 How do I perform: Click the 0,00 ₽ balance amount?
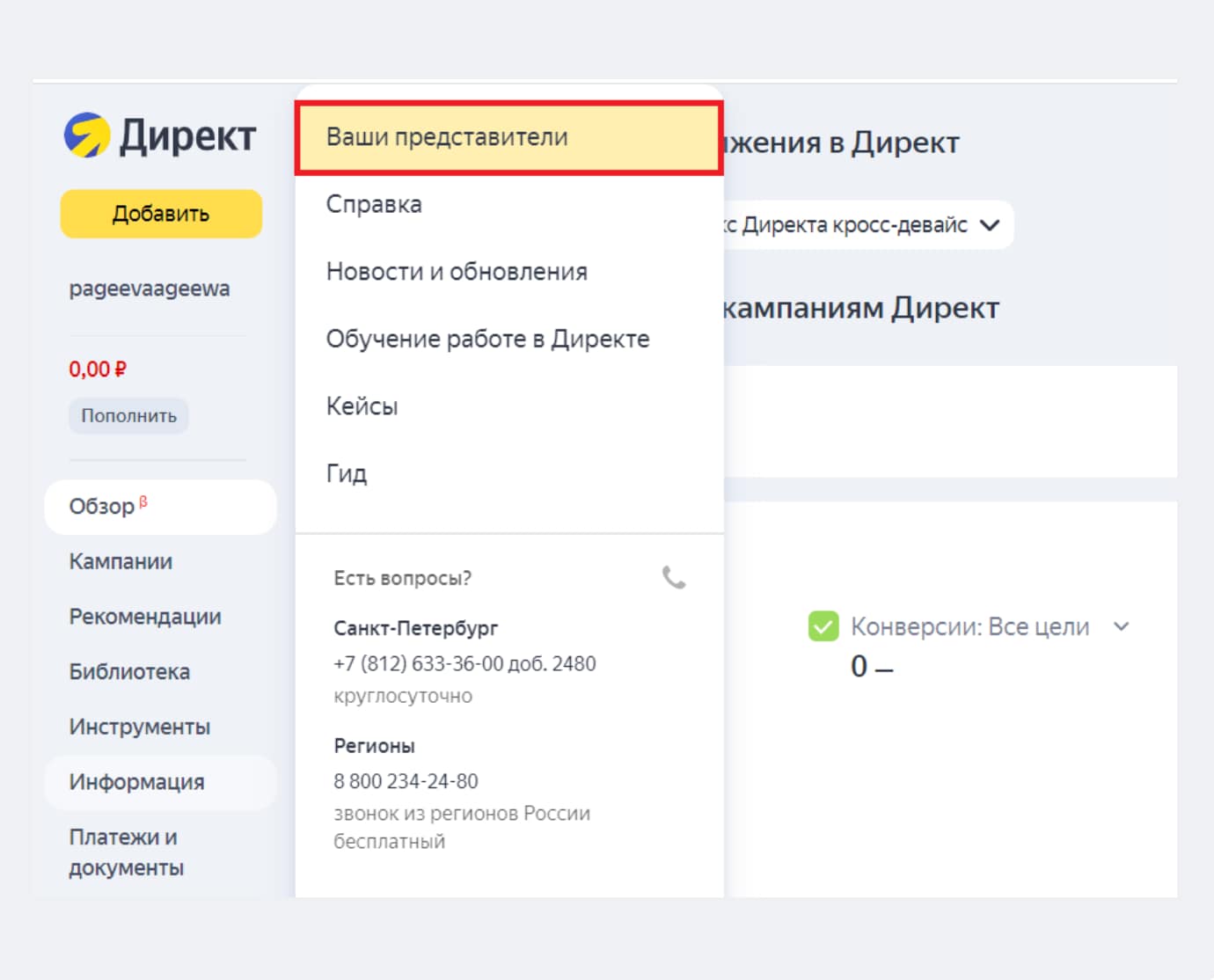pyautogui.click(x=98, y=369)
